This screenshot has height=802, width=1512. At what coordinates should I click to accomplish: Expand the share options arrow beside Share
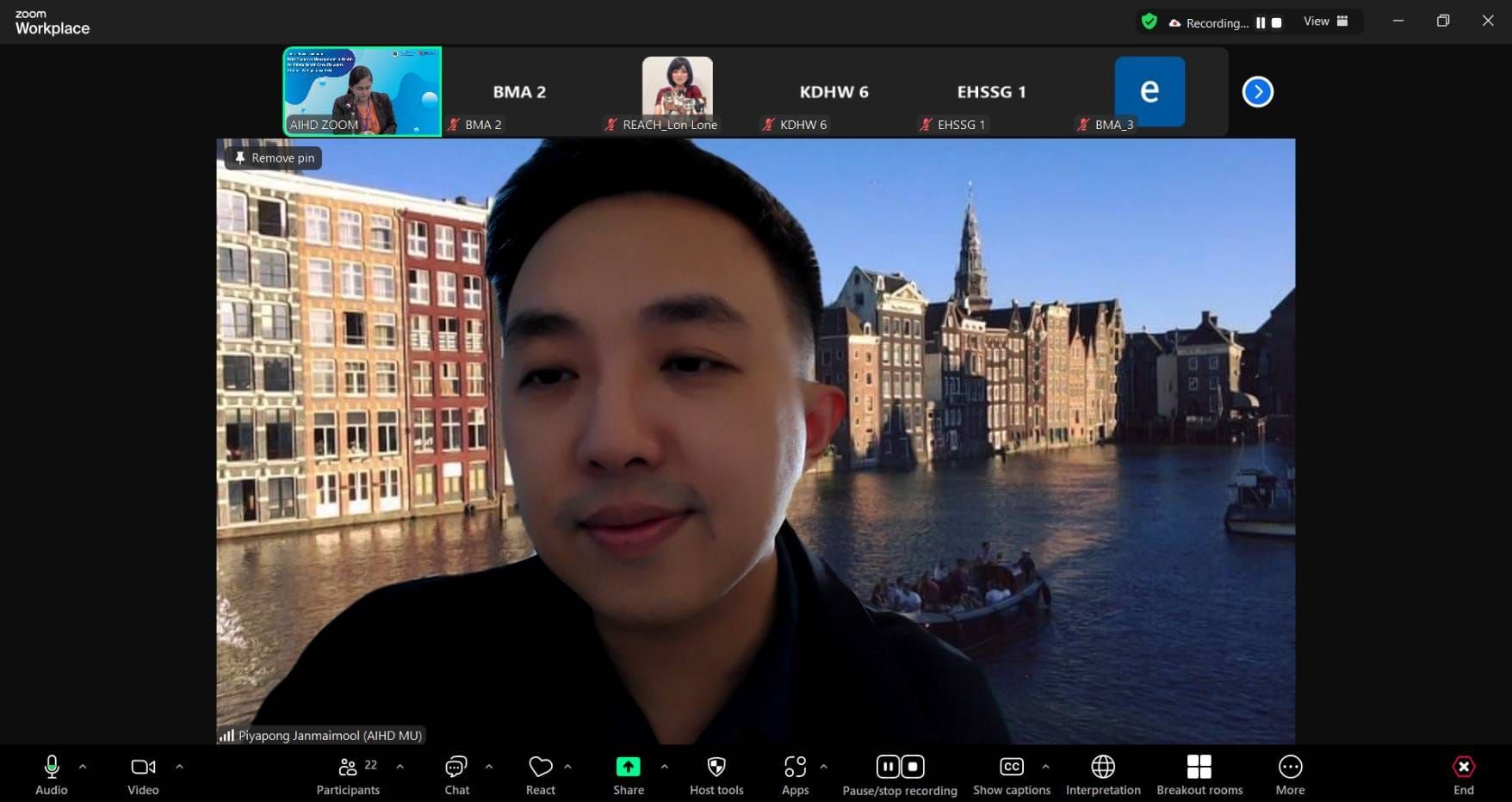[x=664, y=766]
